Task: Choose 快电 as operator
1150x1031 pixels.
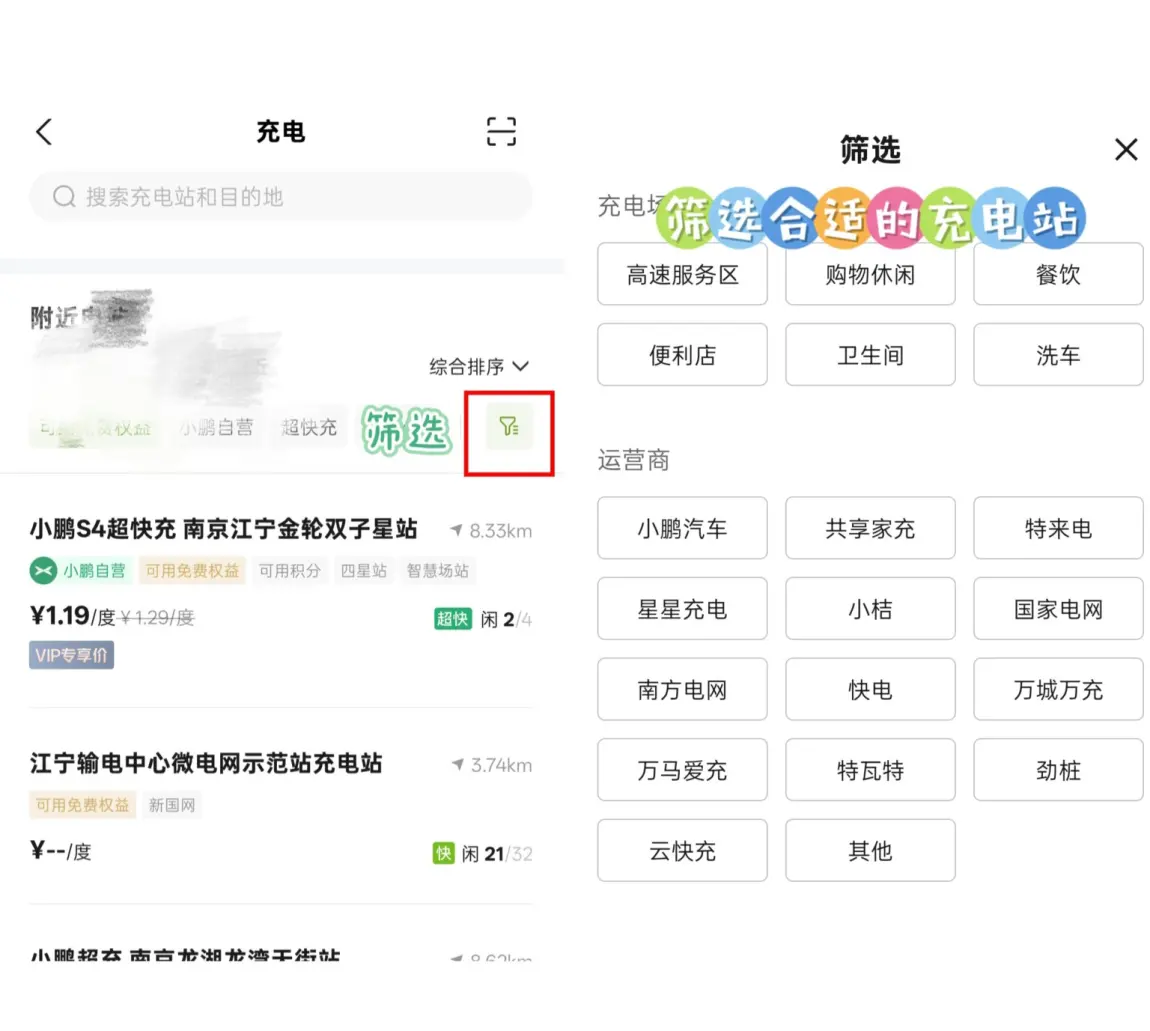Action: pyautogui.click(x=871, y=689)
